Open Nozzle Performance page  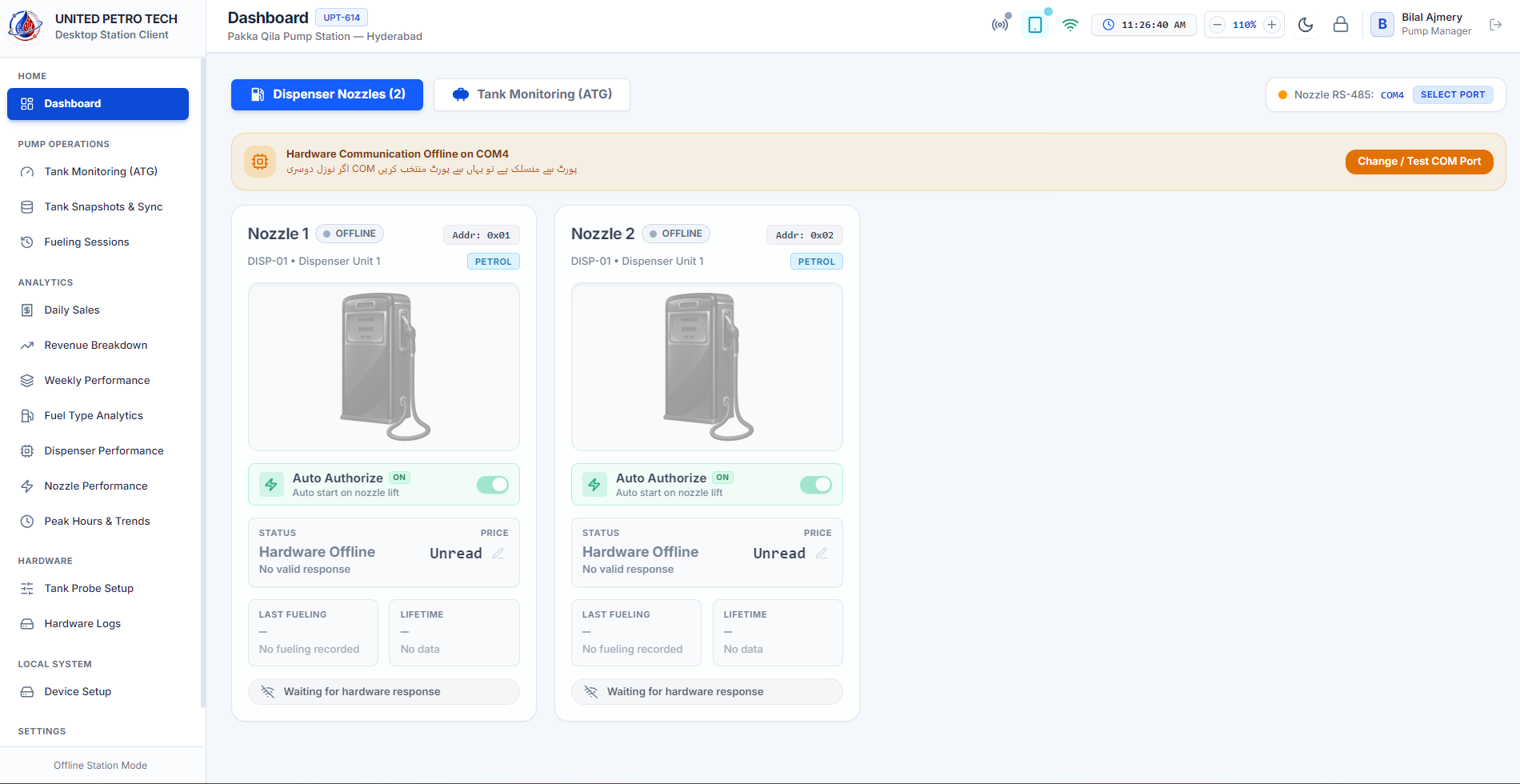pyautogui.click(x=98, y=486)
